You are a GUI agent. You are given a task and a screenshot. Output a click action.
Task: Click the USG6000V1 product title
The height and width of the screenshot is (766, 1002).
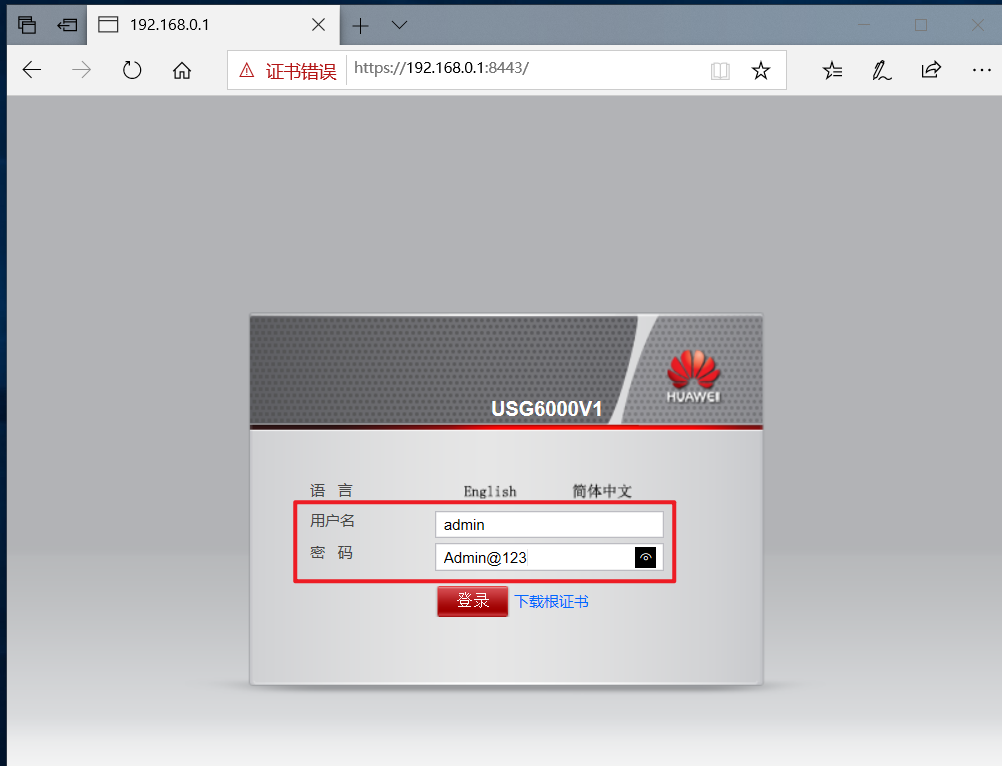(x=546, y=409)
